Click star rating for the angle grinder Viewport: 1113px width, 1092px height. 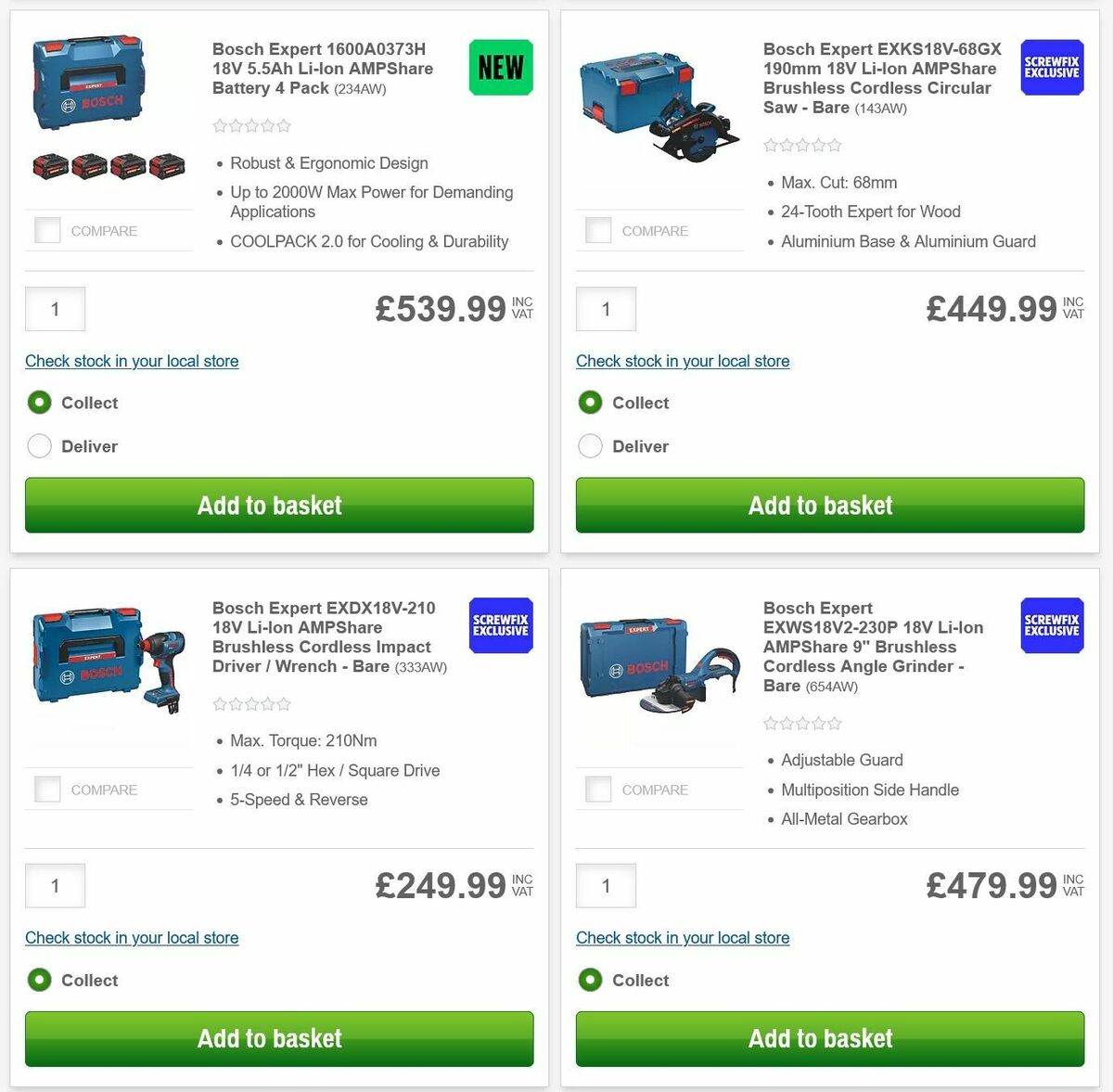click(x=802, y=722)
